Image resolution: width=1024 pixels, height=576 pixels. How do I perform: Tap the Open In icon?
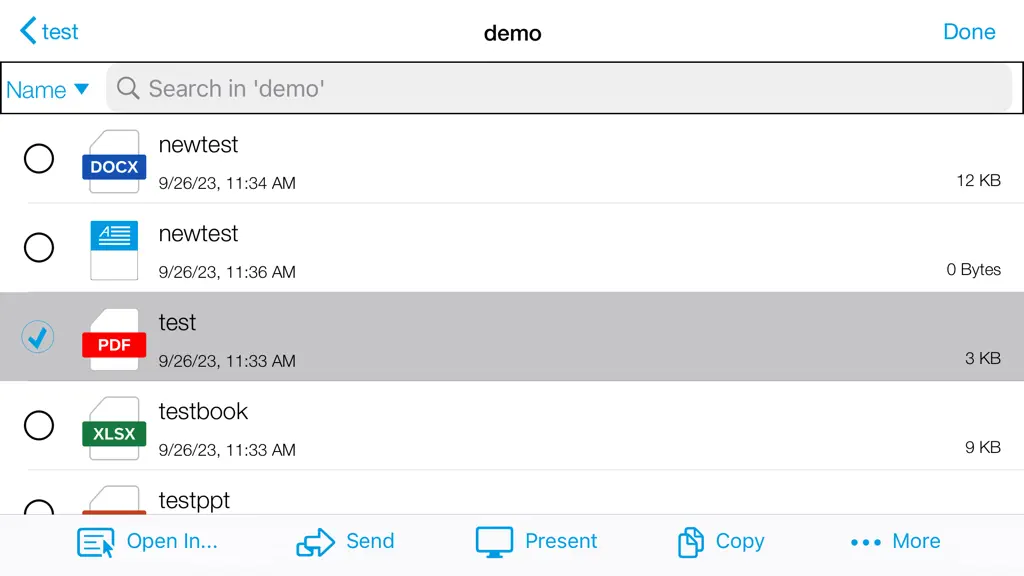(96, 542)
